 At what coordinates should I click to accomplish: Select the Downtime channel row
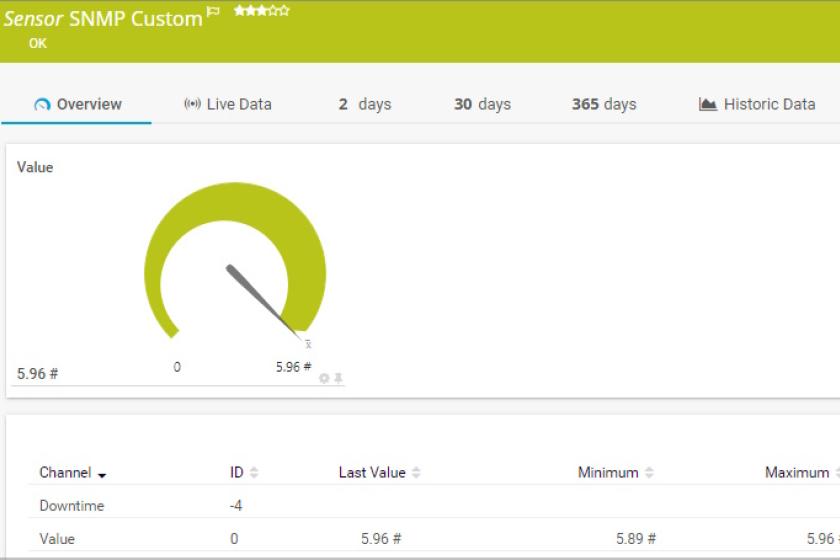click(434, 505)
